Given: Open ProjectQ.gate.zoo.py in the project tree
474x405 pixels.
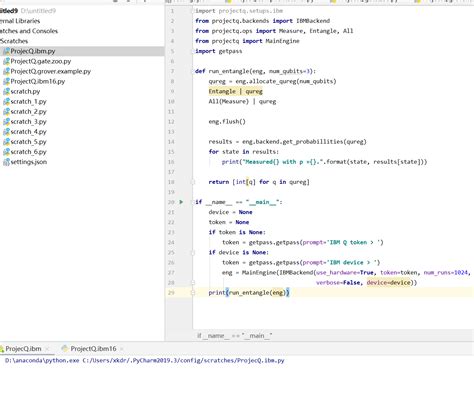Looking at the screenshot, I should 41,61.
